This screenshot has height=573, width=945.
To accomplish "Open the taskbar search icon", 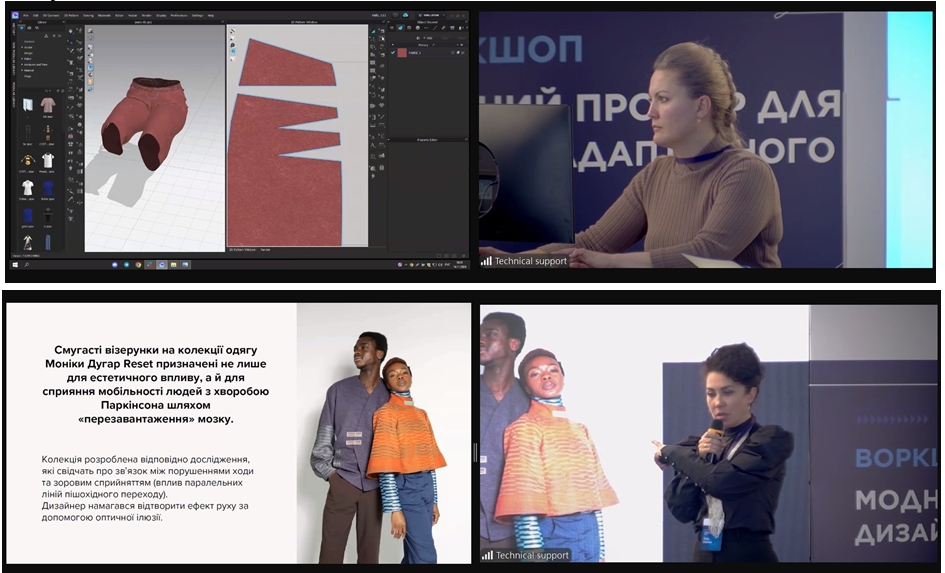I will pyautogui.click(x=28, y=265).
